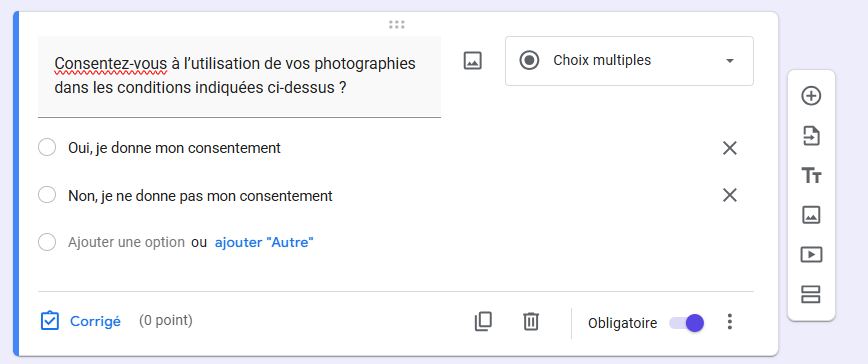Select the radio button for 'Oui, je donne mon consentement'
The image size is (868, 364).
47,148
